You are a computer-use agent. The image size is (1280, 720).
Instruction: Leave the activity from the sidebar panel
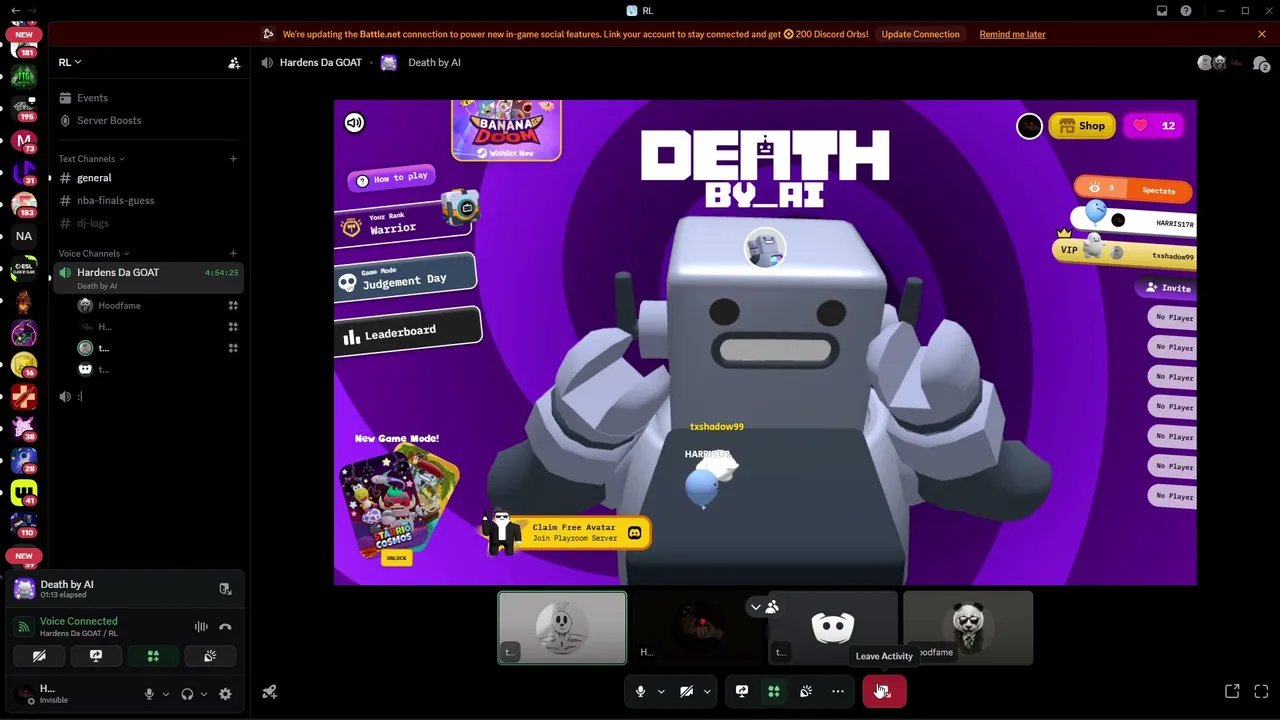pos(225,589)
